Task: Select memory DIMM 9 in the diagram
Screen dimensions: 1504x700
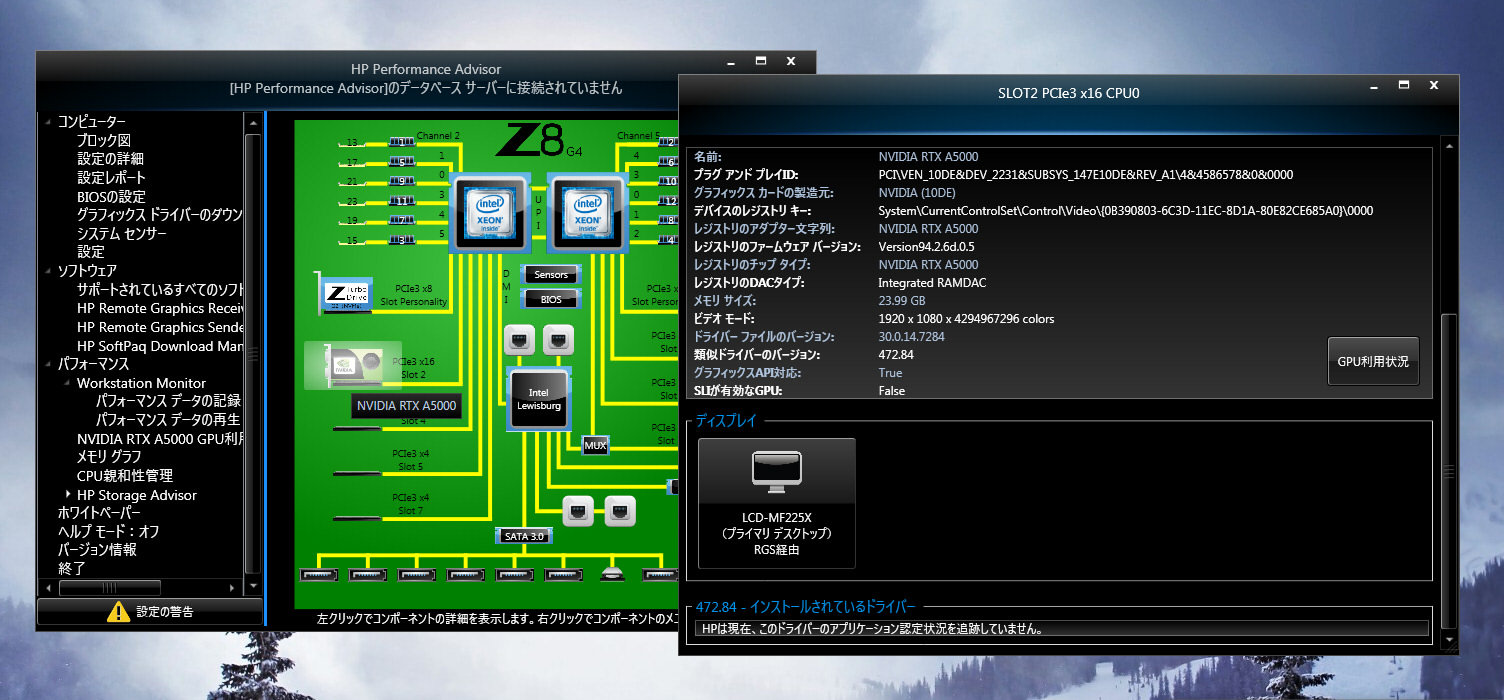Action: click(x=400, y=182)
